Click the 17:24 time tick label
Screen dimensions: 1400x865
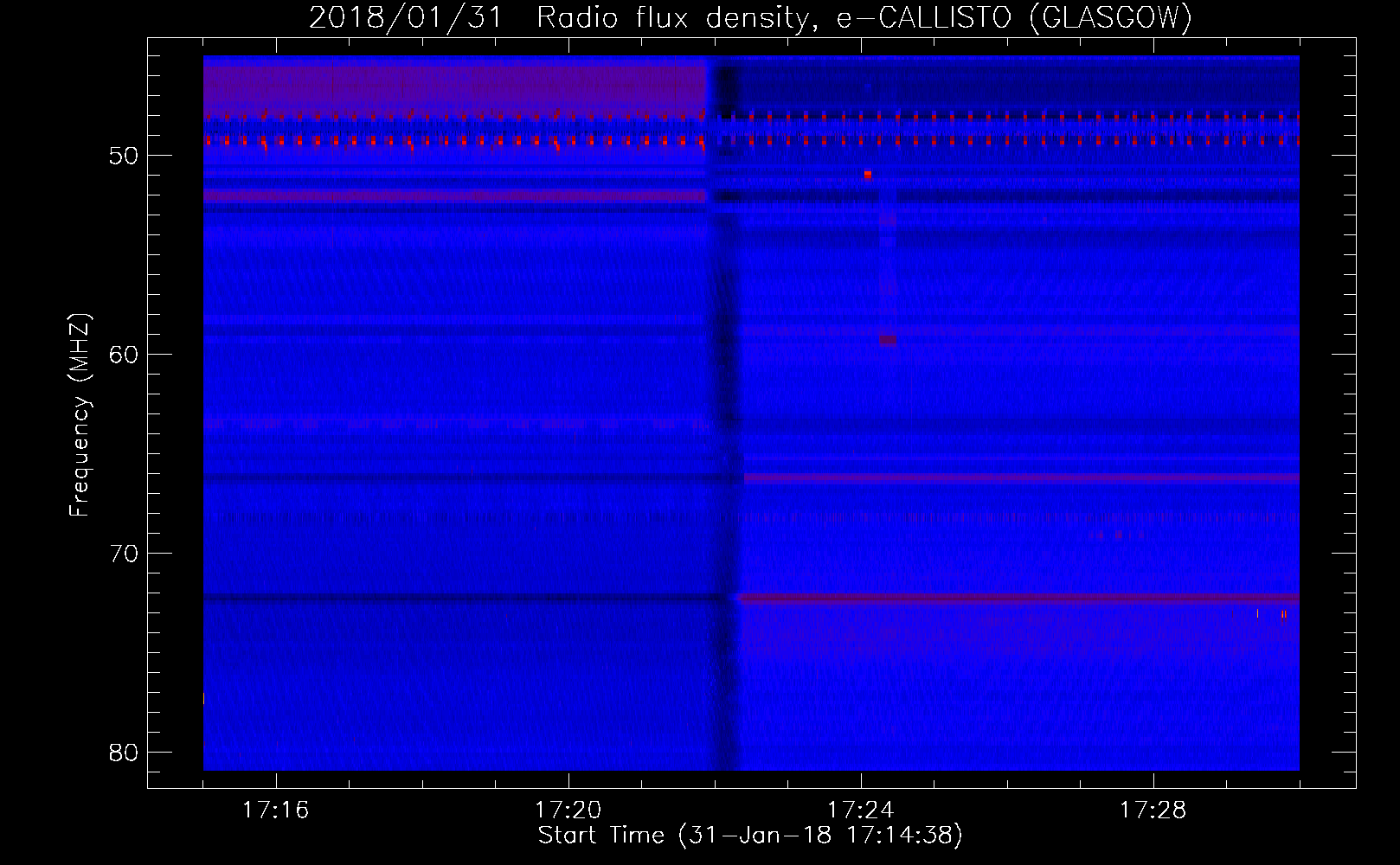pyautogui.click(x=860, y=810)
